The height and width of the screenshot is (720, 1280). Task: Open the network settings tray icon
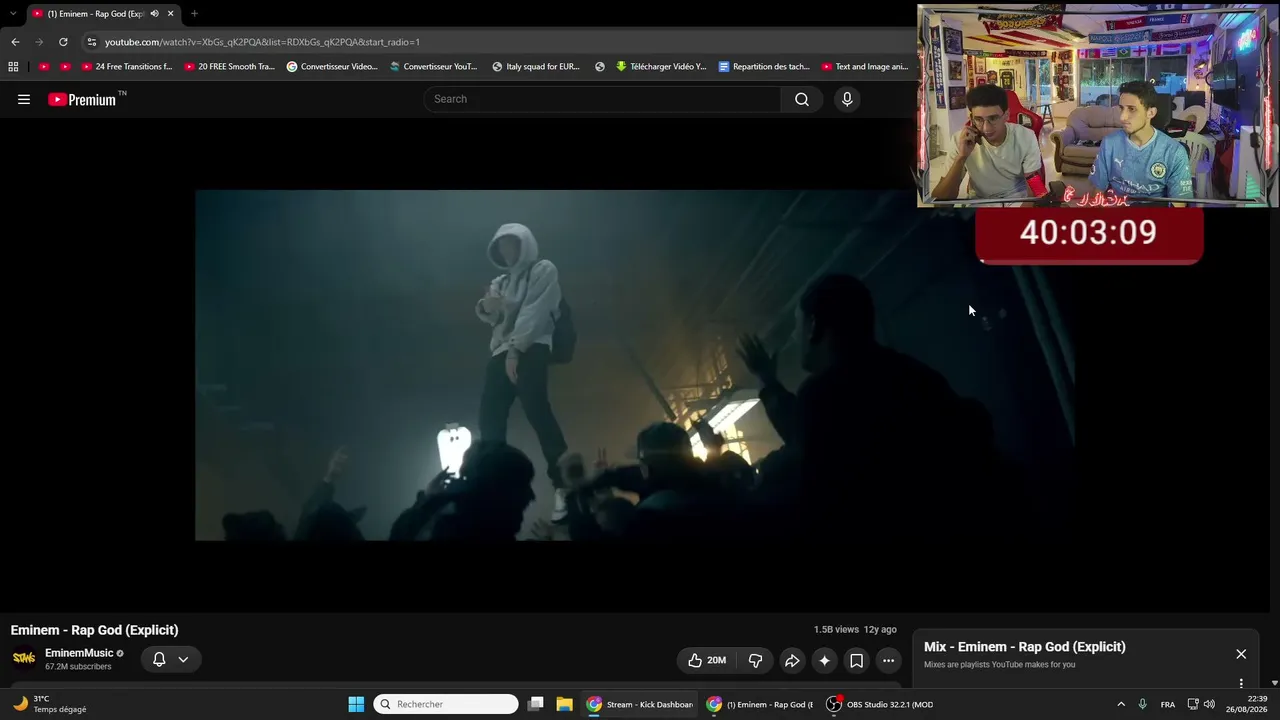pos(1193,704)
